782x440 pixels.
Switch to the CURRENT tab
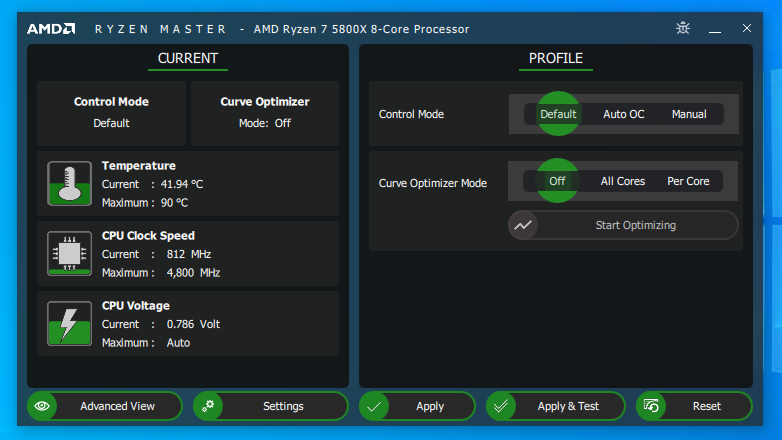(x=188, y=58)
